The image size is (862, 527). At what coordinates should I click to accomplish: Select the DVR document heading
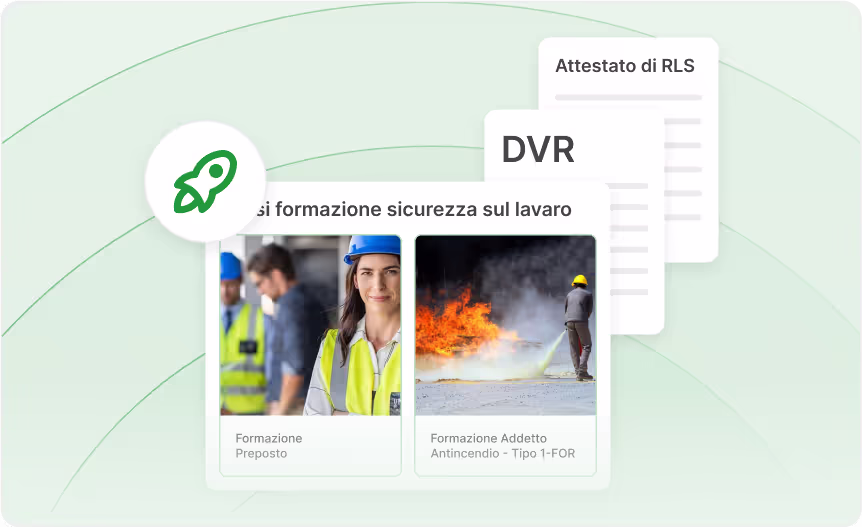(538, 149)
